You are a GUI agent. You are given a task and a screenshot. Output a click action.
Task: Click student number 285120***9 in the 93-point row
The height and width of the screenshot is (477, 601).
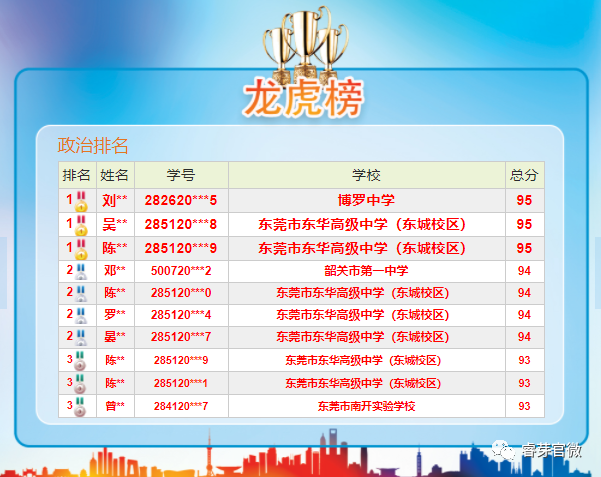181,360
